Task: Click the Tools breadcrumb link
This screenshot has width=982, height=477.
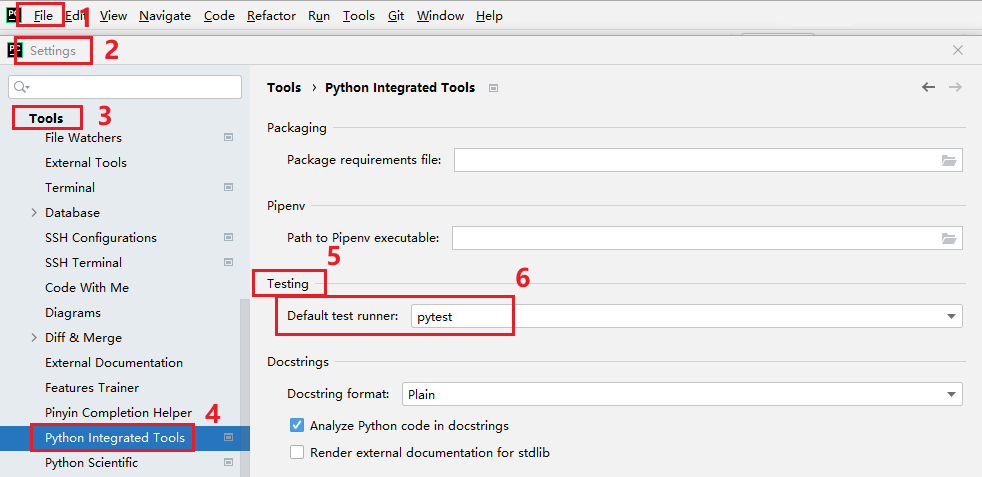Action: 284,88
